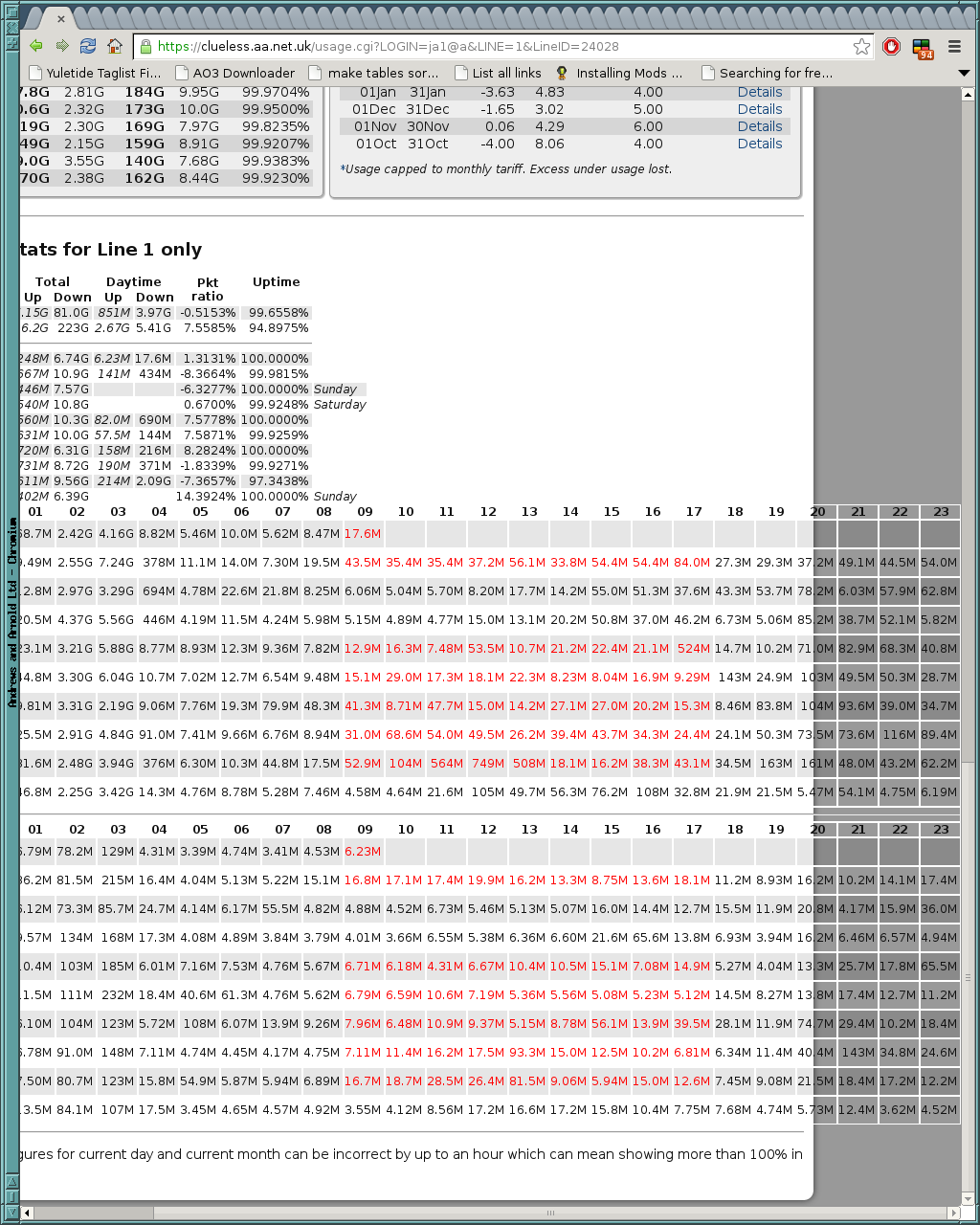This screenshot has height=1225, width=980.
Task: Open the 'Searching for fre...' bookmark
Action: [x=768, y=73]
